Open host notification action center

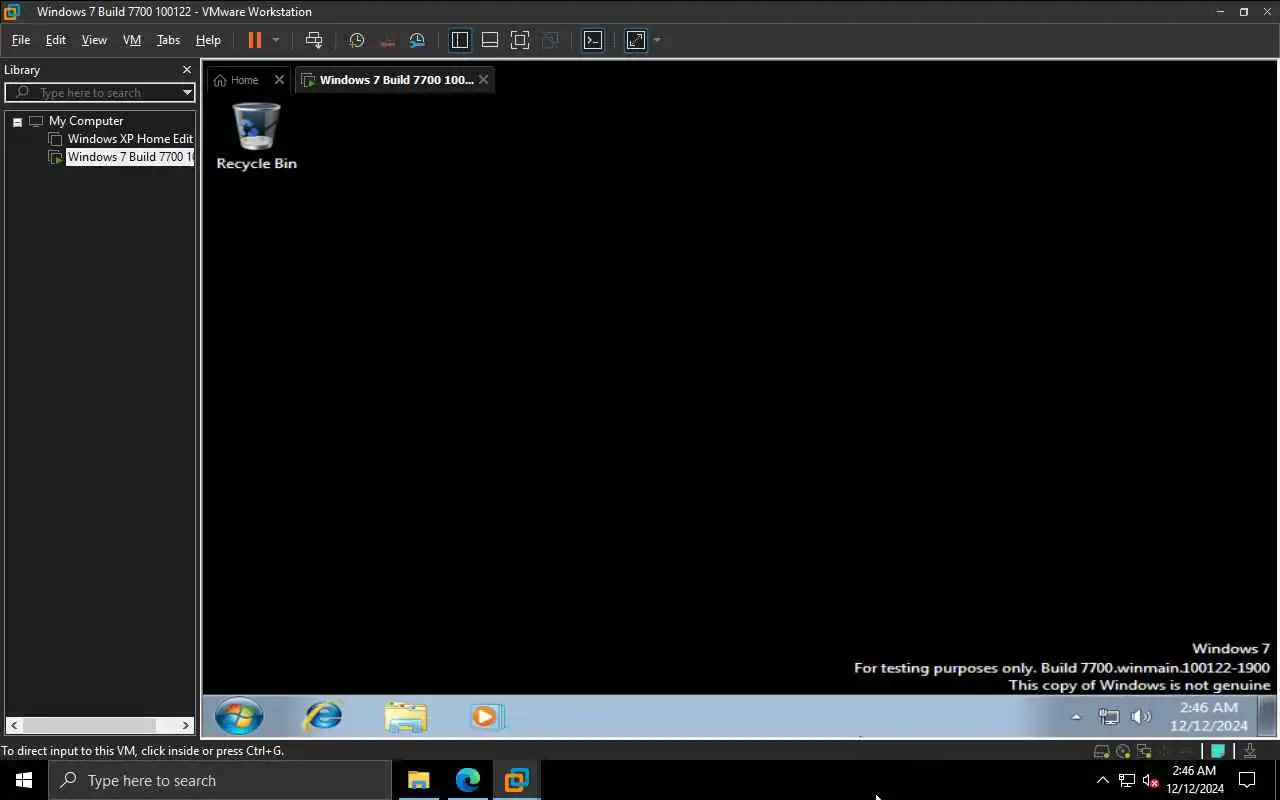coord(1247,780)
